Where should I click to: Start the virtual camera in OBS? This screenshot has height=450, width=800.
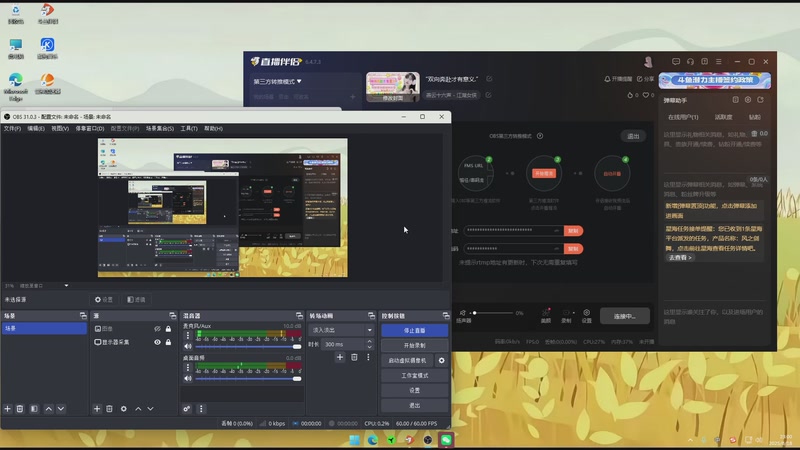tap(407, 360)
